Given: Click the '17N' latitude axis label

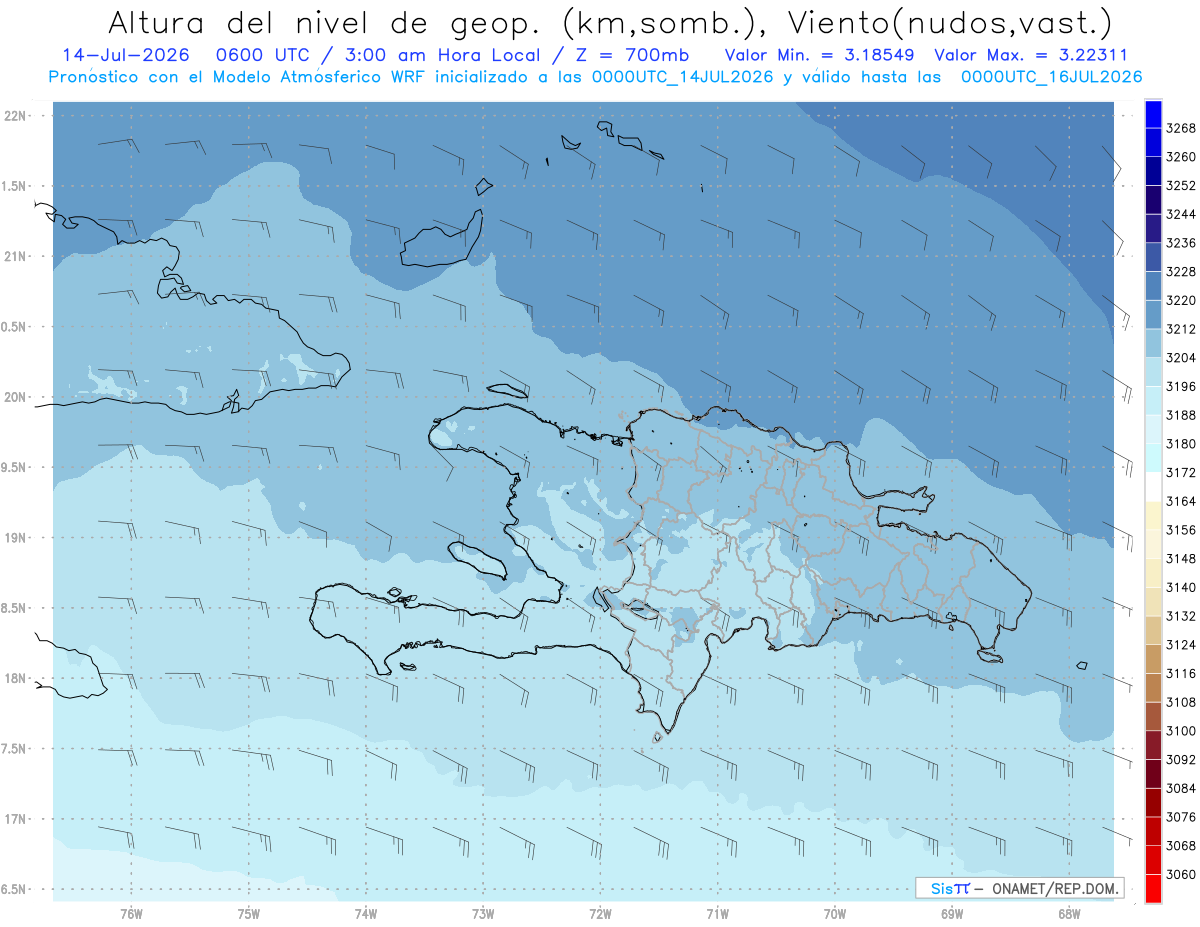Looking at the screenshot, I should pos(15,819).
